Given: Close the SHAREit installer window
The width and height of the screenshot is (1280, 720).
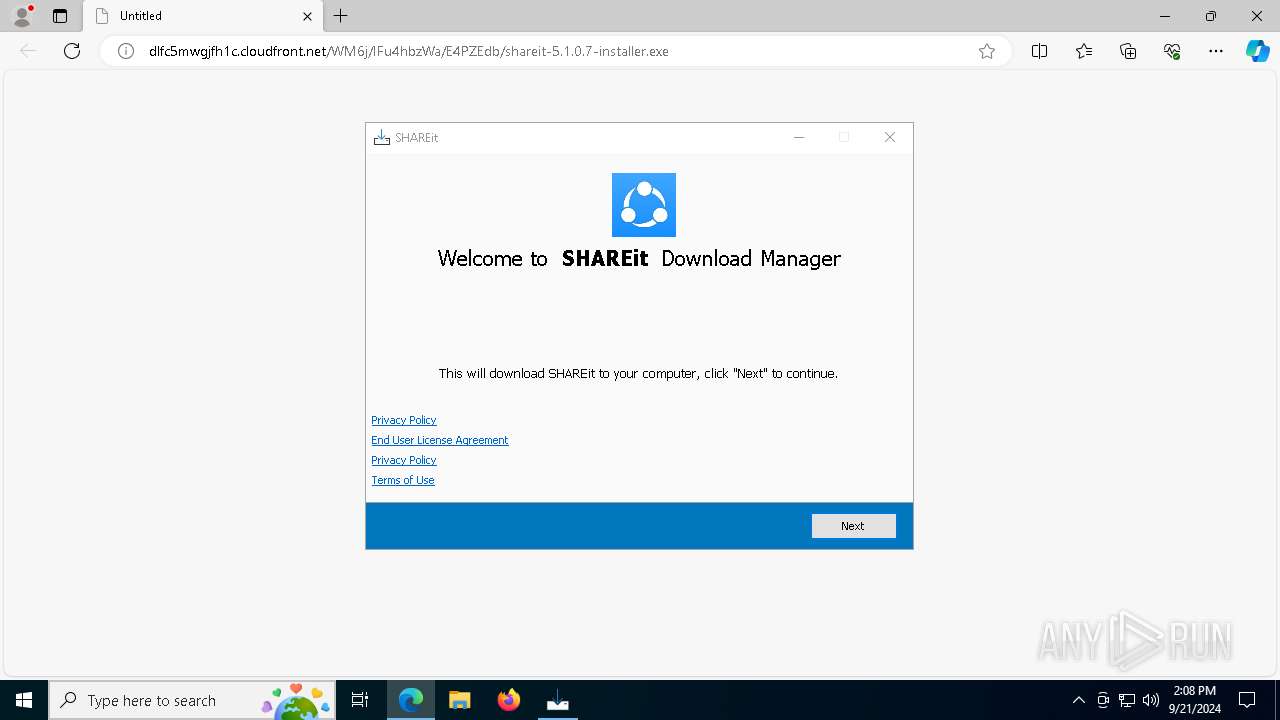Looking at the screenshot, I should pyautogui.click(x=890, y=138).
